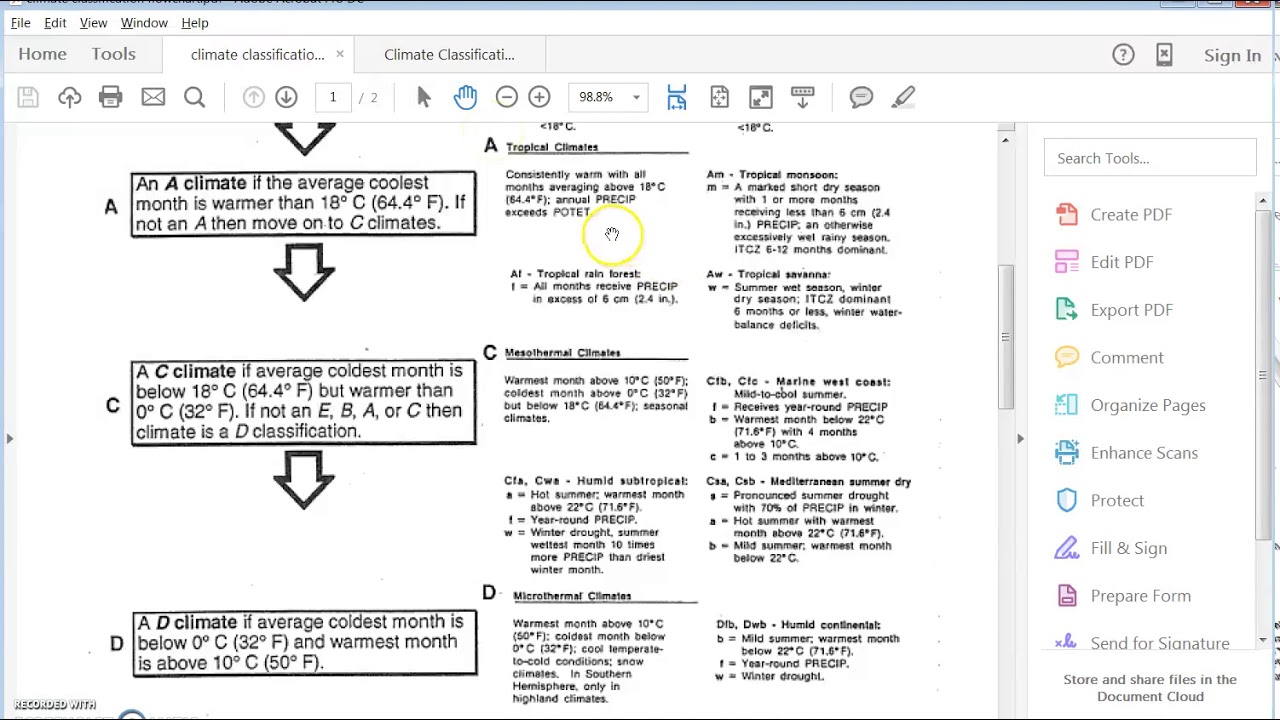Click the 'Microthermal Climates' heading

point(572,596)
